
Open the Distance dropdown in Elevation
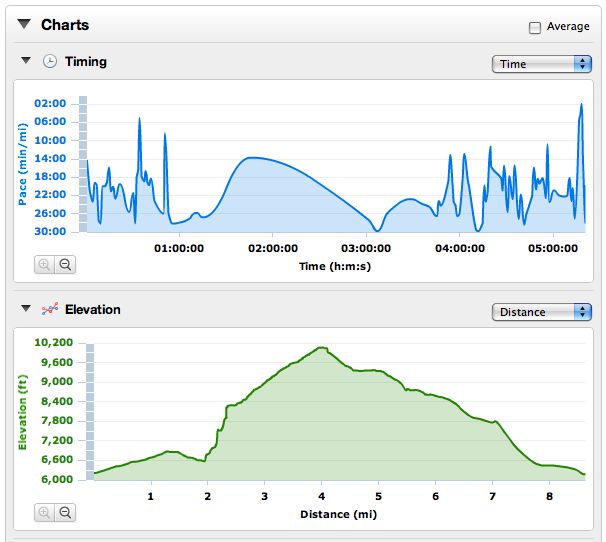(542, 312)
